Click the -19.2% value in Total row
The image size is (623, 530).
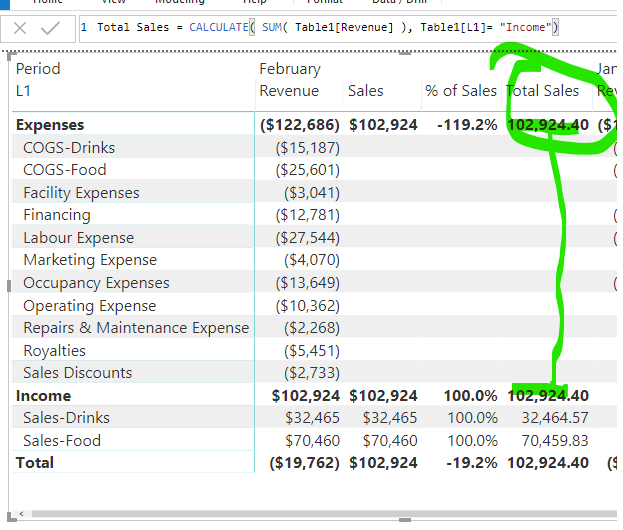coord(472,463)
